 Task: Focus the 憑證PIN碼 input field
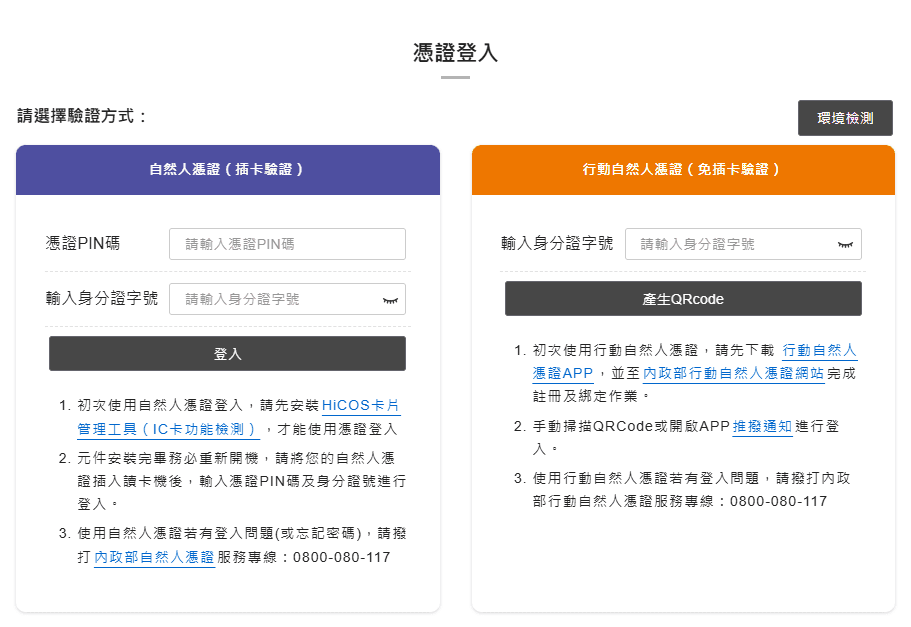pos(287,244)
